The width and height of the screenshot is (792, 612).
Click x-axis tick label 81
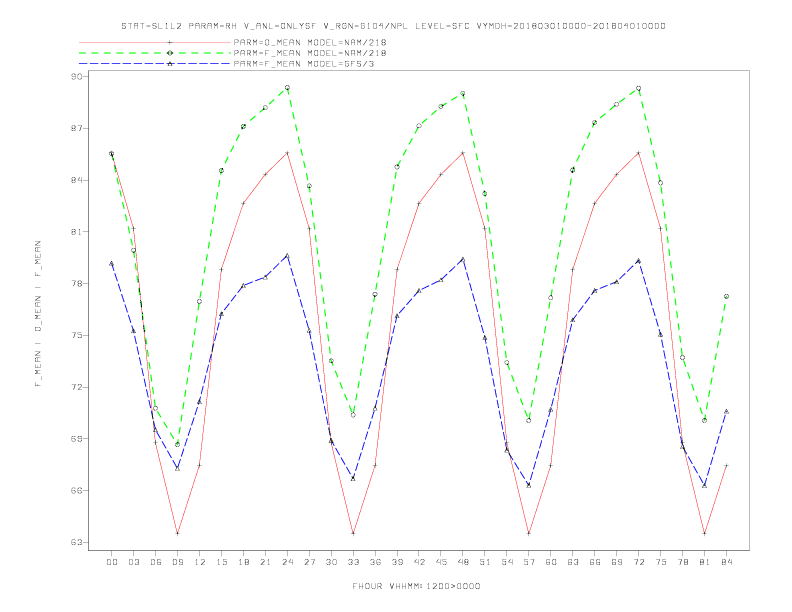705,562
